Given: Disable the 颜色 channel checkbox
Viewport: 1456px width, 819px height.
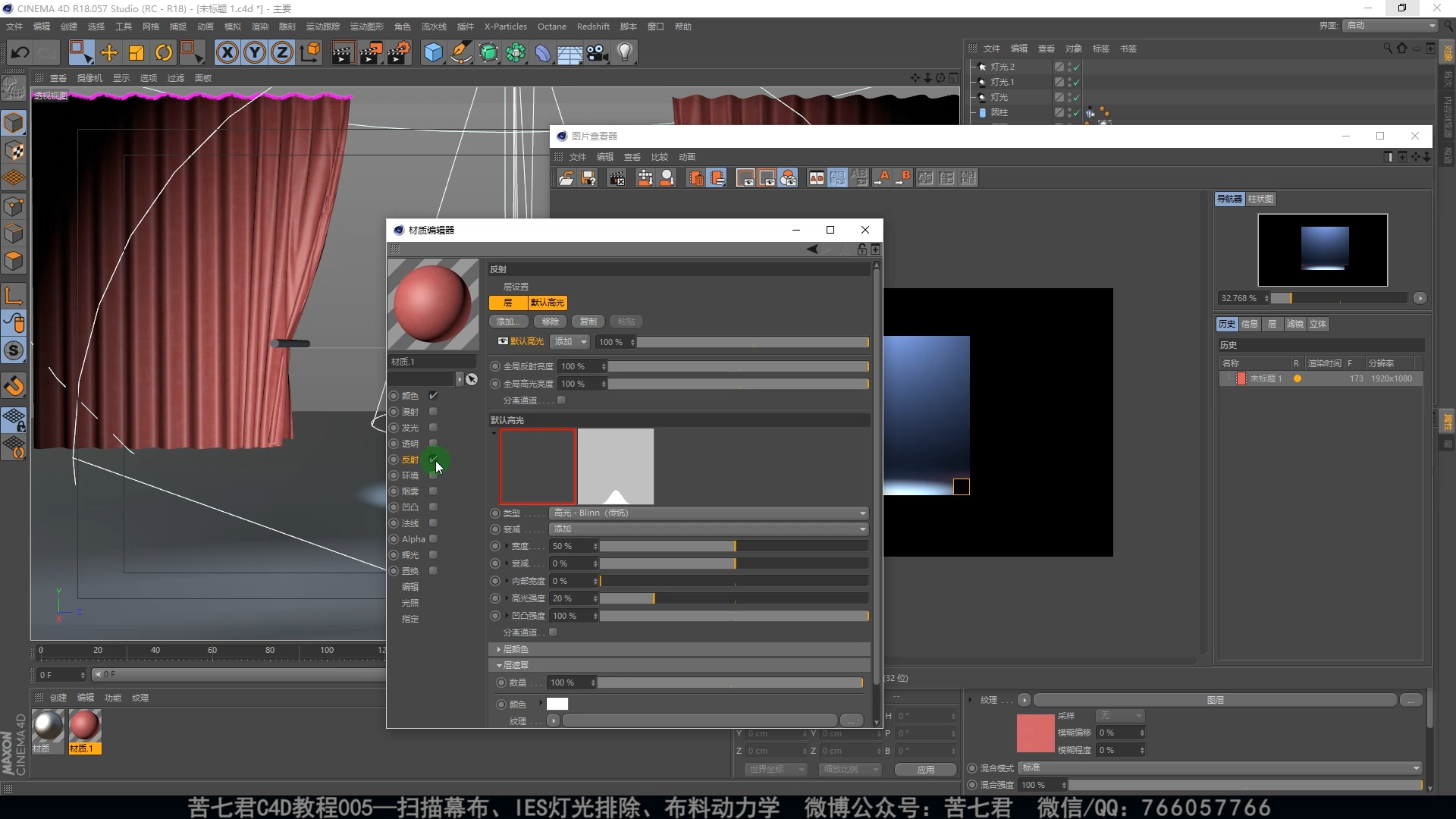Looking at the screenshot, I should pyautogui.click(x=433, y=396).
